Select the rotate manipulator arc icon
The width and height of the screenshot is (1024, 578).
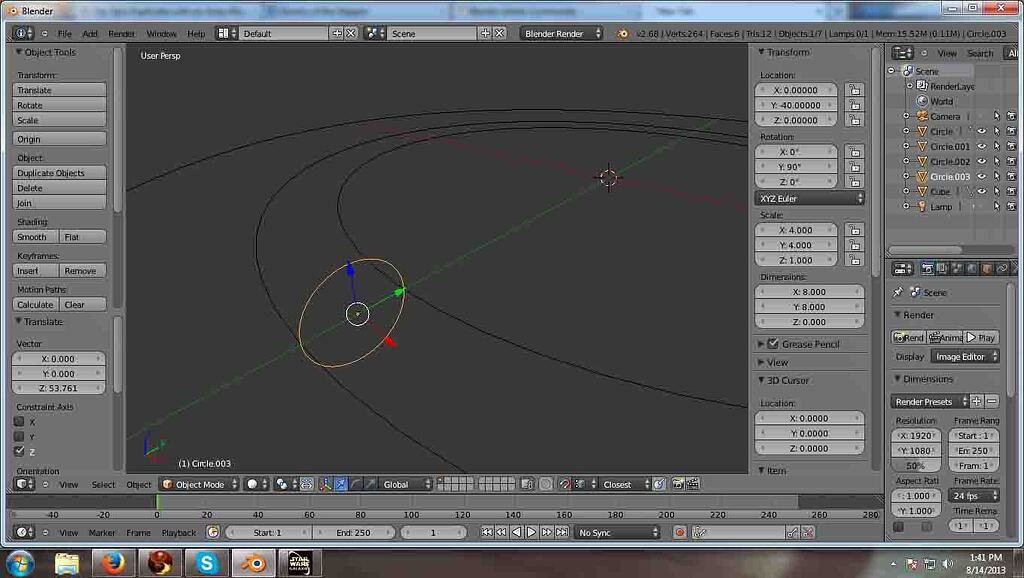tap(355, 484)
